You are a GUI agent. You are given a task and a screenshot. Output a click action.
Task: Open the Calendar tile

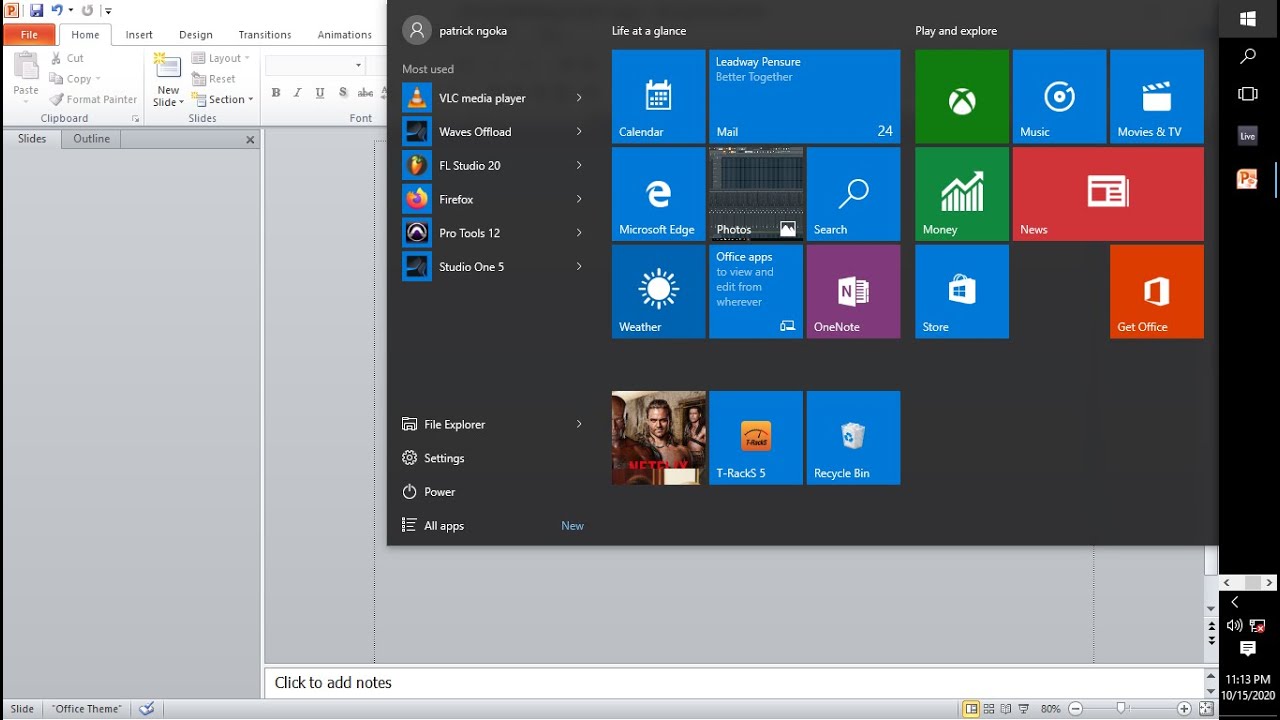click(x=658, y=97)
